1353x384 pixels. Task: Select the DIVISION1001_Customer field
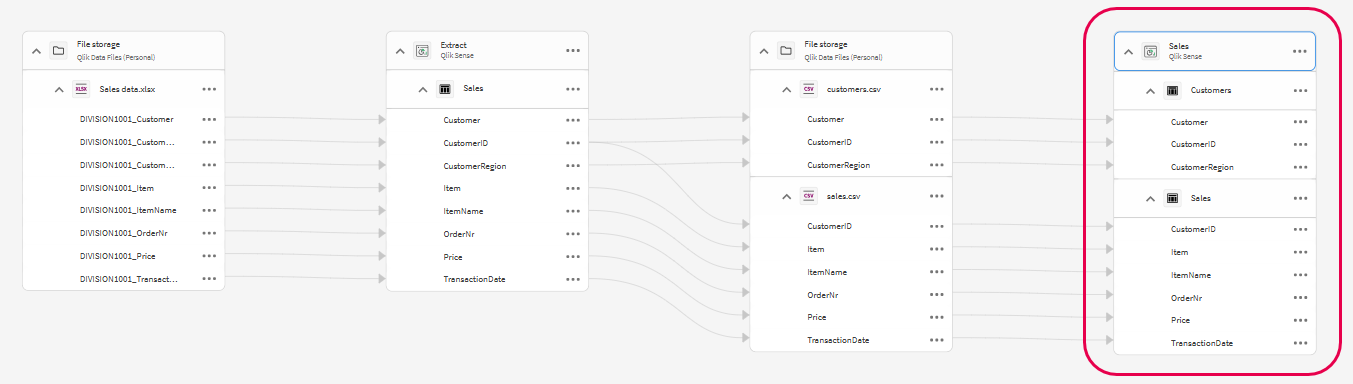pos(127,119)
